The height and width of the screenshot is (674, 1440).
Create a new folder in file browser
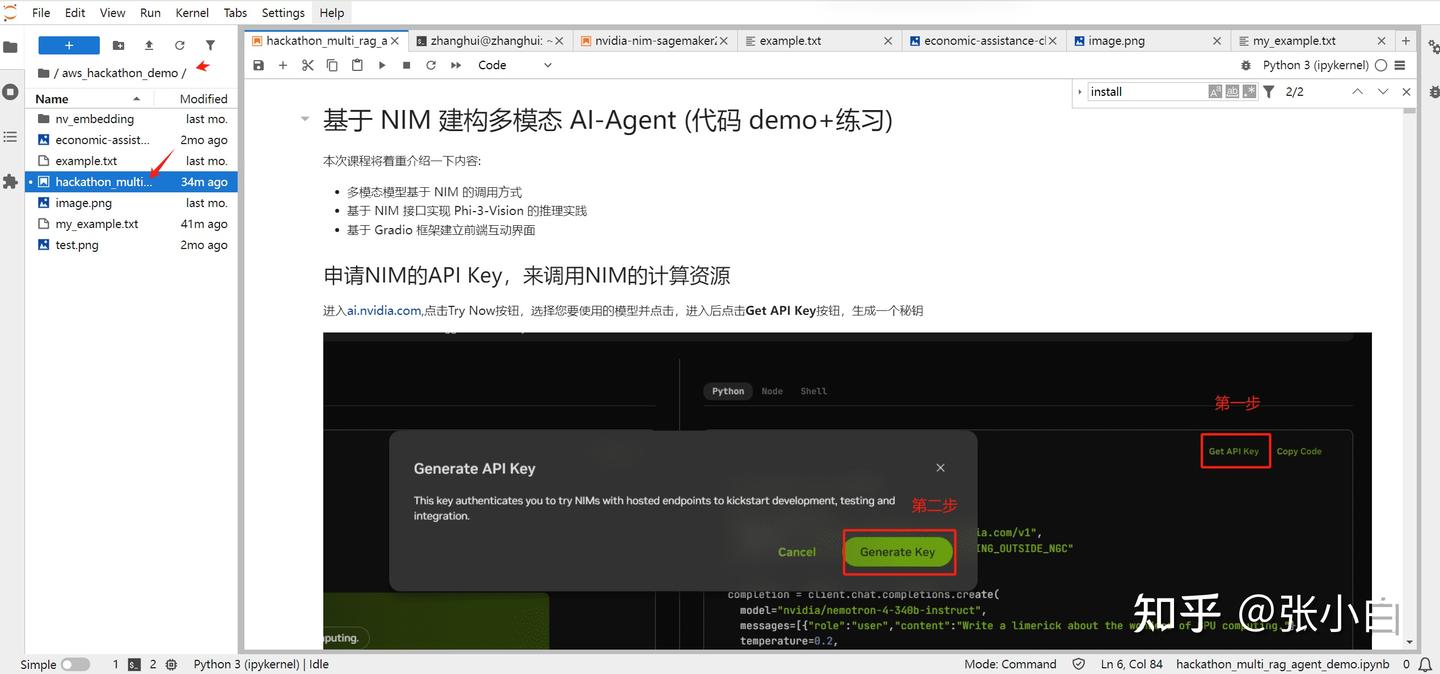point(119,45)
